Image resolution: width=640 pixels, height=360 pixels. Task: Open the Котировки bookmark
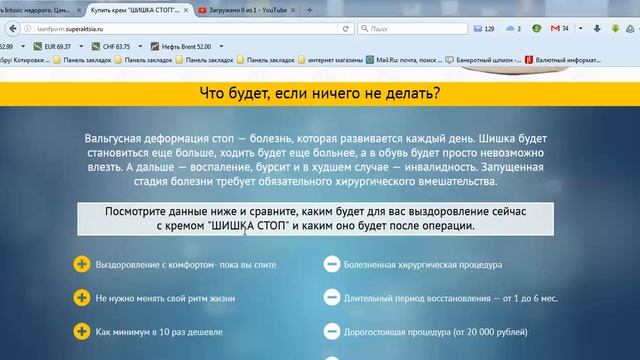[x=25, y=60]
